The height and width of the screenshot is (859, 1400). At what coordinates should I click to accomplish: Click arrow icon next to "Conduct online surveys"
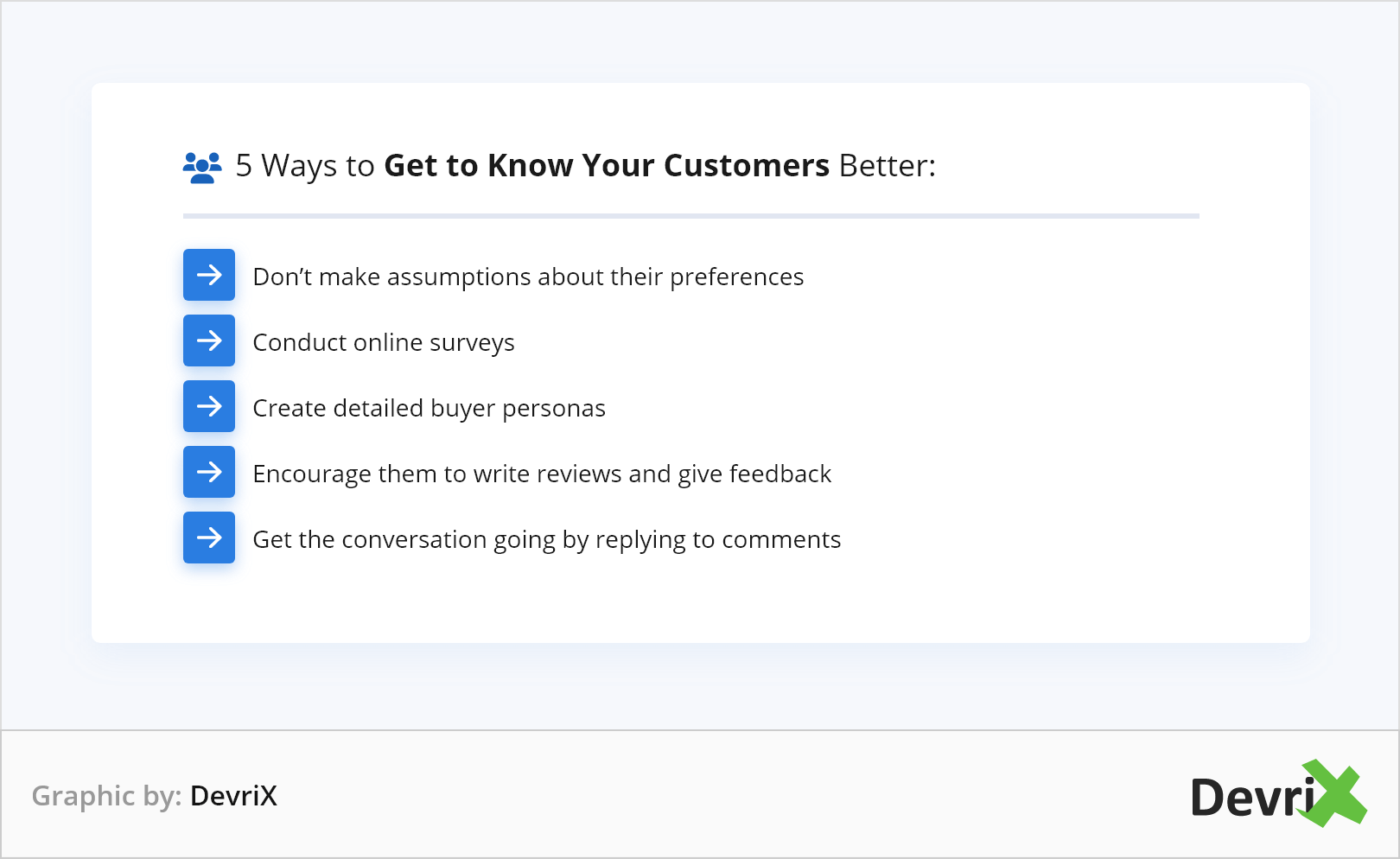point(209,340)
